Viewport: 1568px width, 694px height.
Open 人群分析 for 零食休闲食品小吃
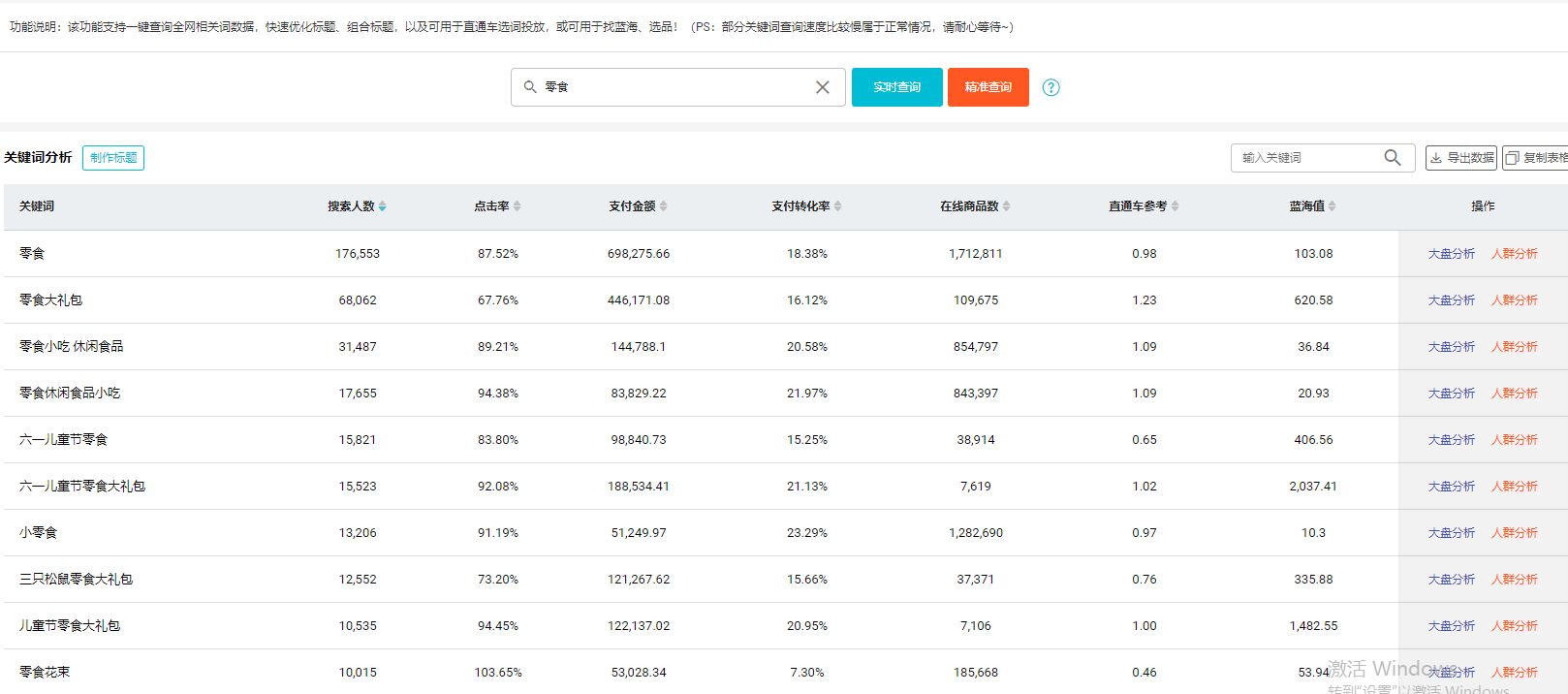point(1515,394)
